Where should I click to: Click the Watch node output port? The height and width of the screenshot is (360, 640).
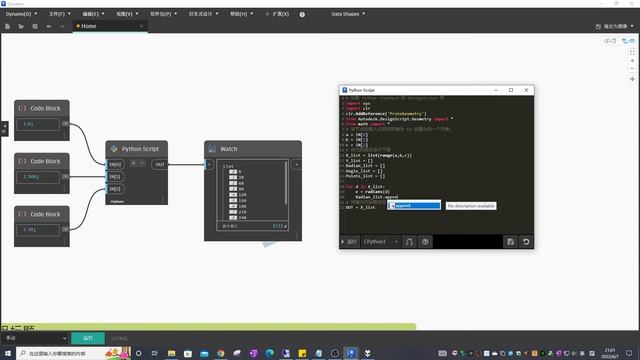(297, 164)
